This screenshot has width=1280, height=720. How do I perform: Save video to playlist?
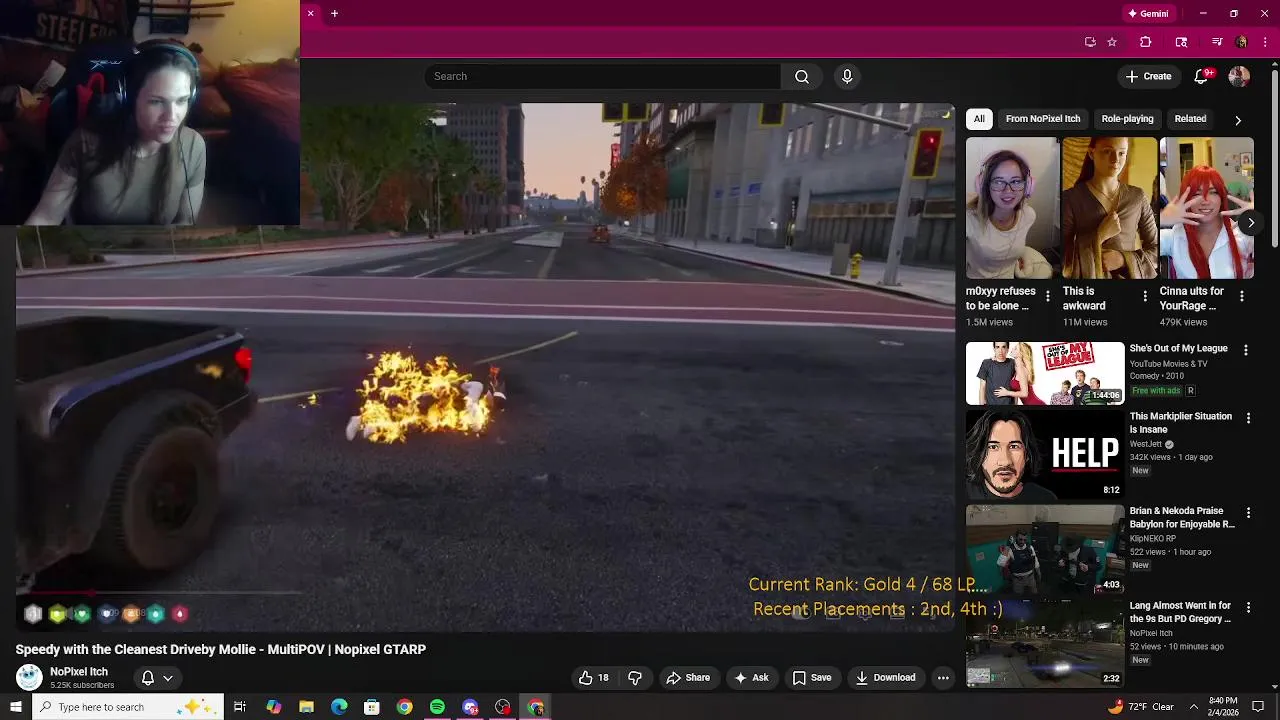[812, 678]
